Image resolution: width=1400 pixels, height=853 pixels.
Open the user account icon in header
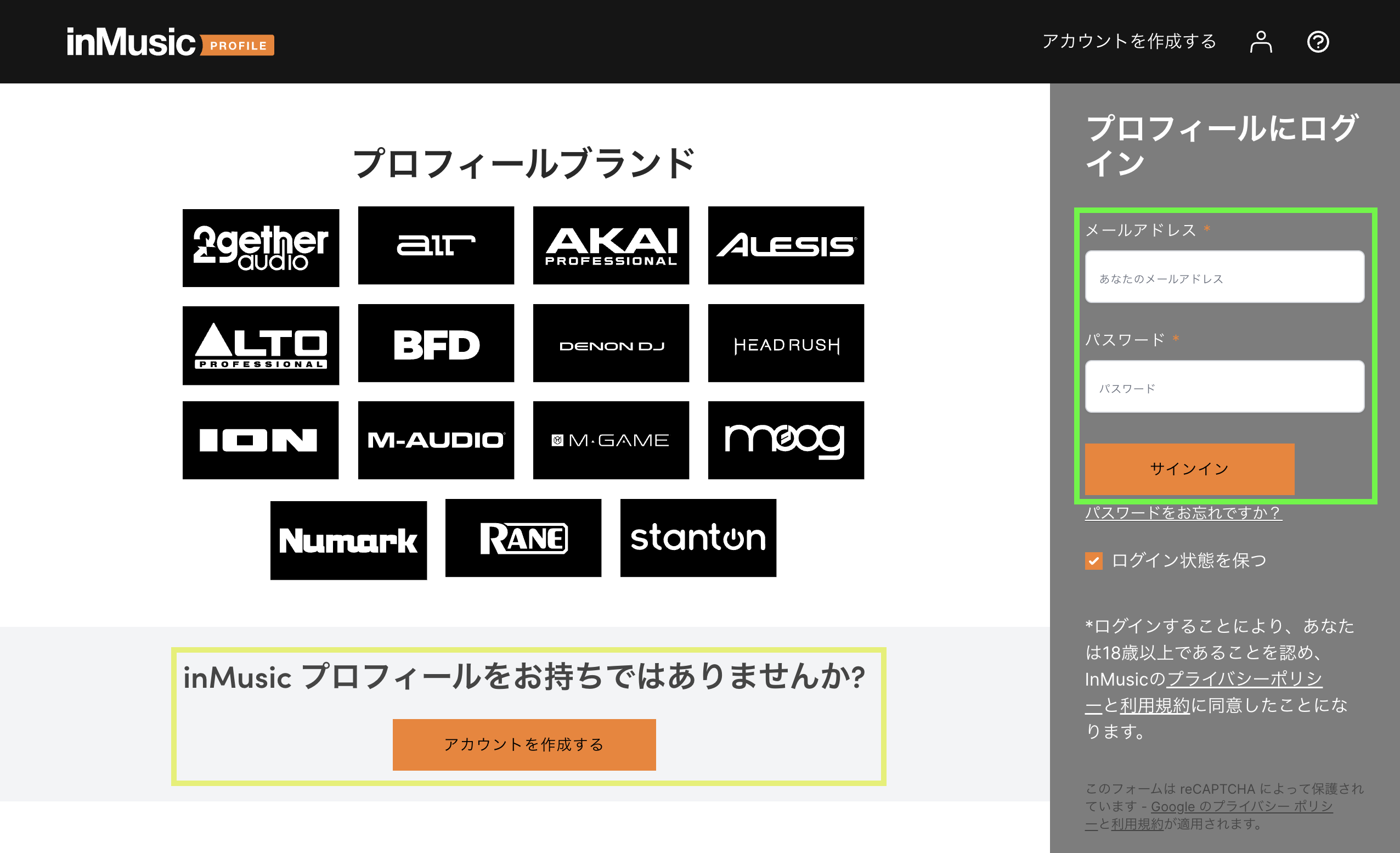tap(1260, 42)
